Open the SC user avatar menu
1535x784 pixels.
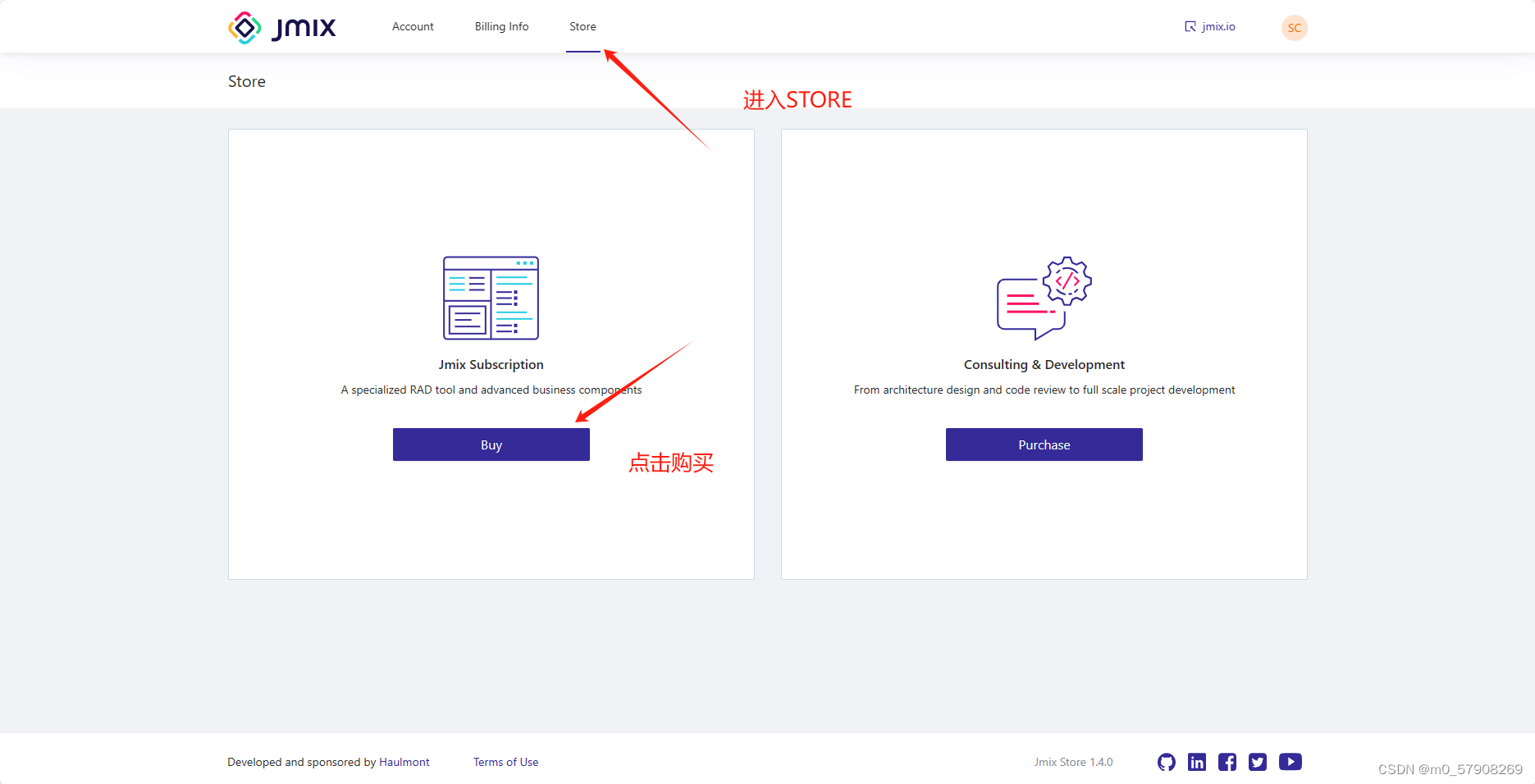point(1294,27)
